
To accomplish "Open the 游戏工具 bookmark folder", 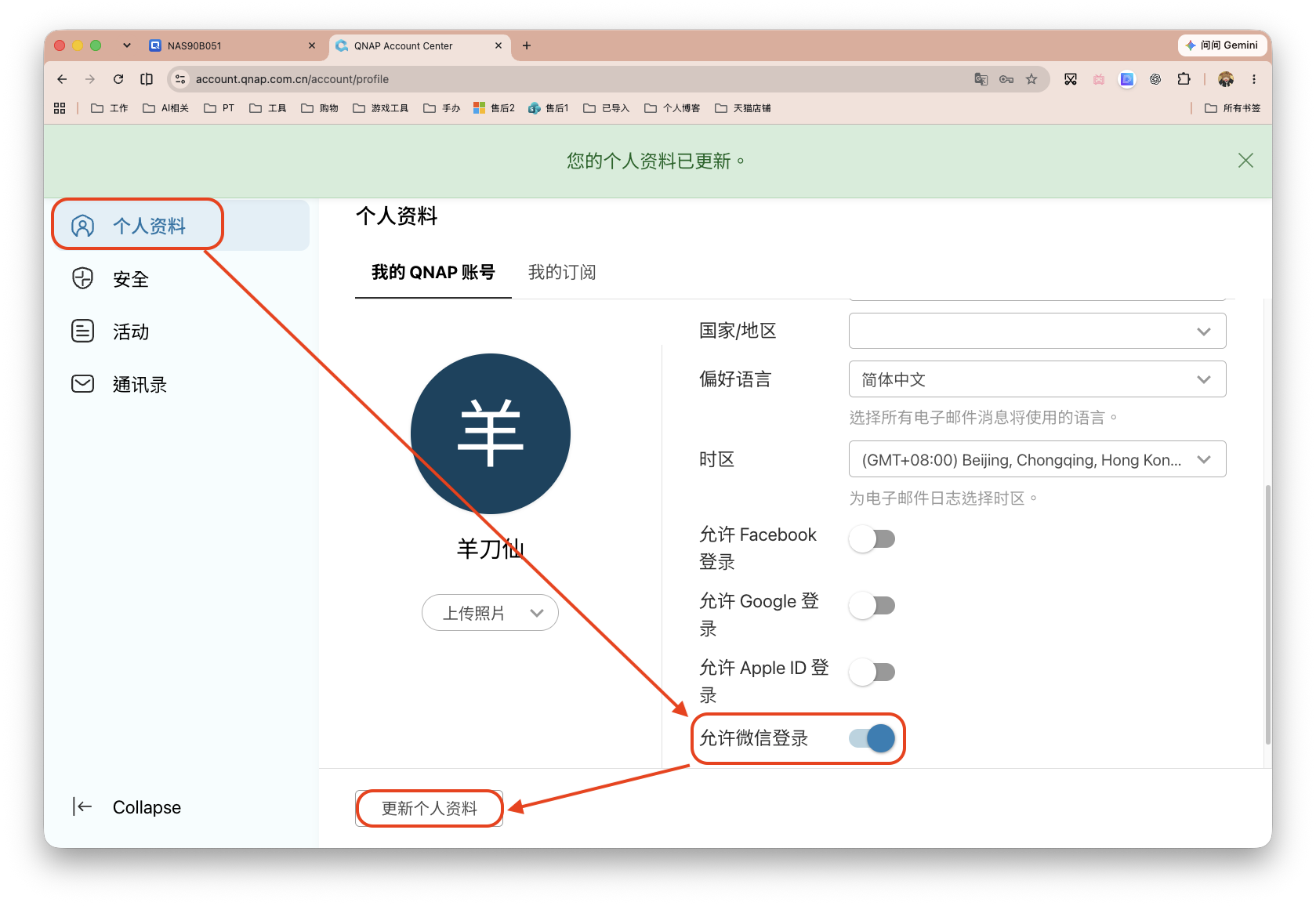I will point(381,108).
